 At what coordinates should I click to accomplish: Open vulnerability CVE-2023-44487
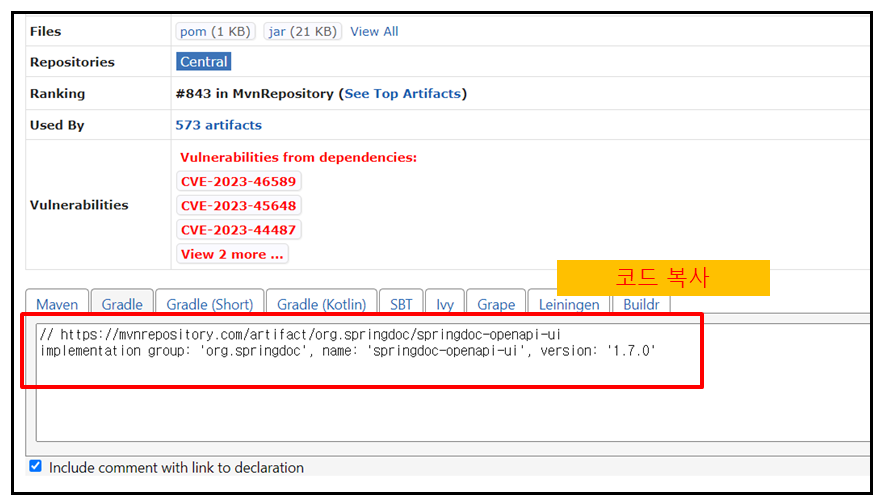(238, 230)
